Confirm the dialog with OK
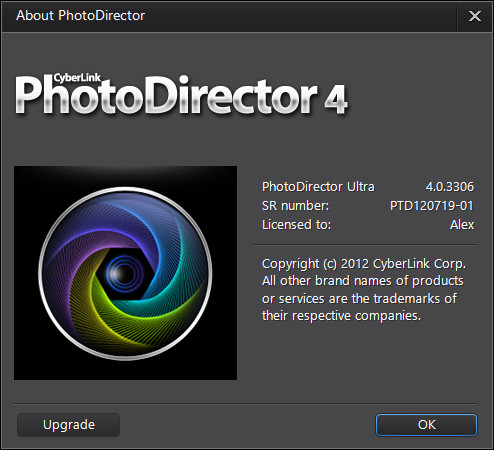This screenshot has width=494, height=450. pyautogui.click(x=426, y=425)
